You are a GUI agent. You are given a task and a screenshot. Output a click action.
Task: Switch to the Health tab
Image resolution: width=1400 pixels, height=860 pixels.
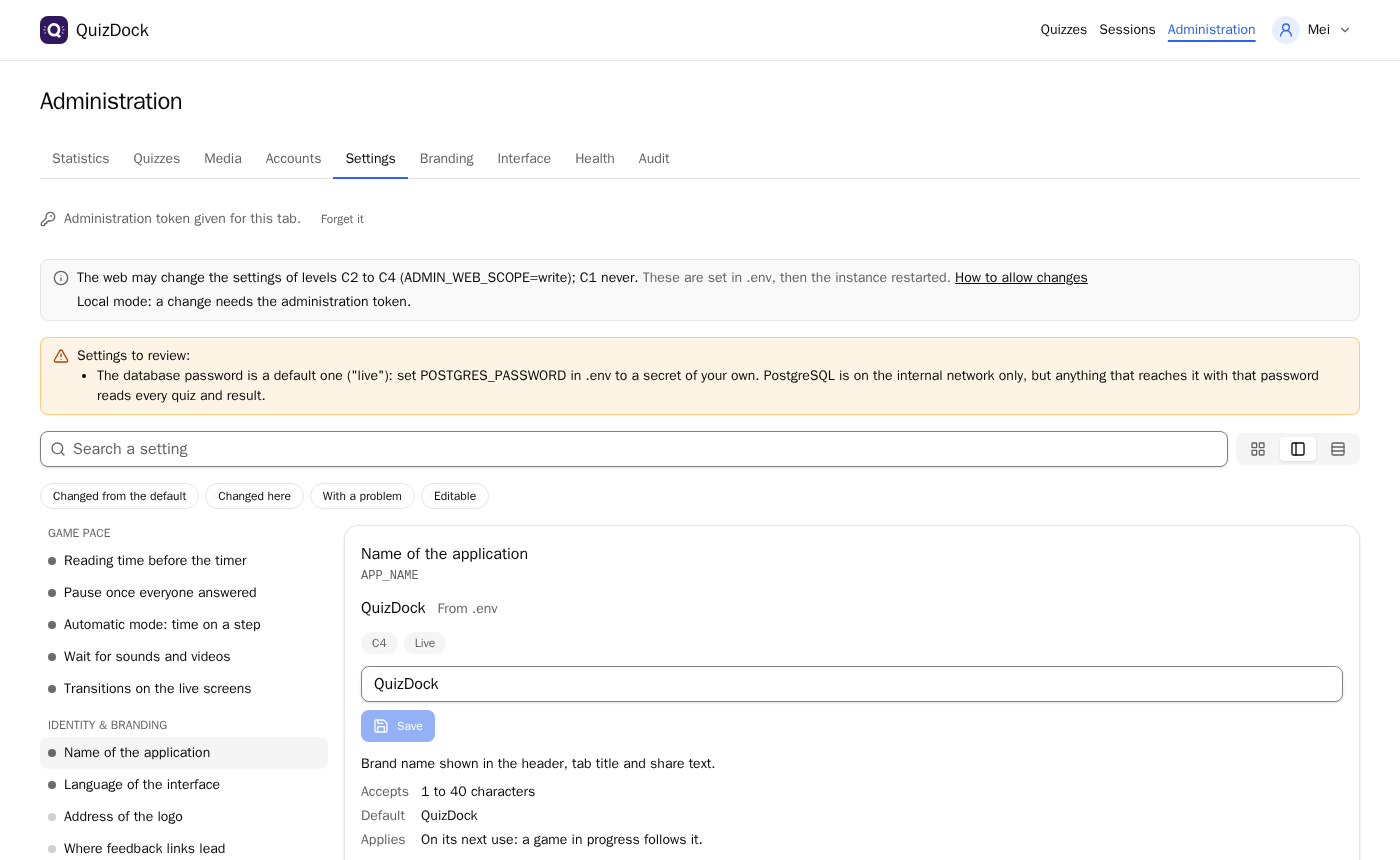point(595,159)
